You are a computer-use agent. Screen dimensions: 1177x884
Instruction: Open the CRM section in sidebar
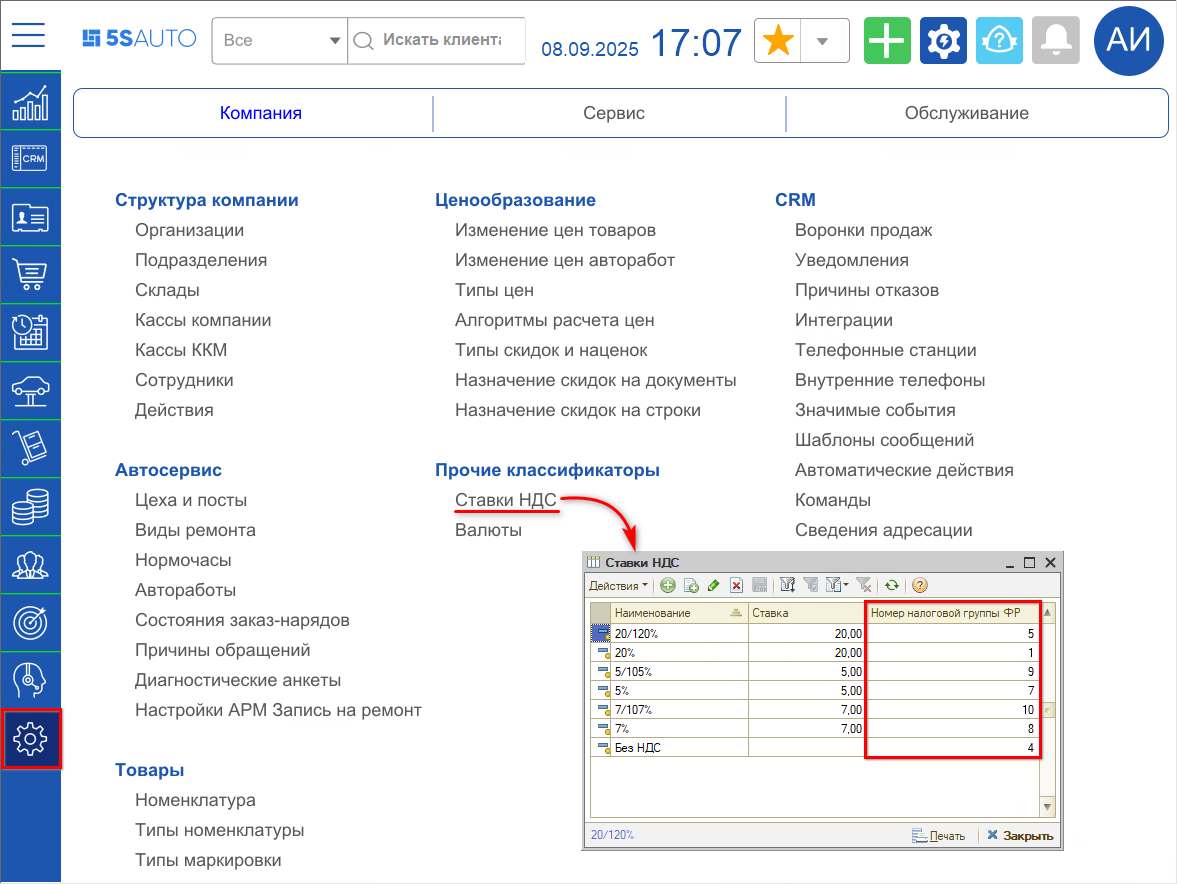point(30,159)
